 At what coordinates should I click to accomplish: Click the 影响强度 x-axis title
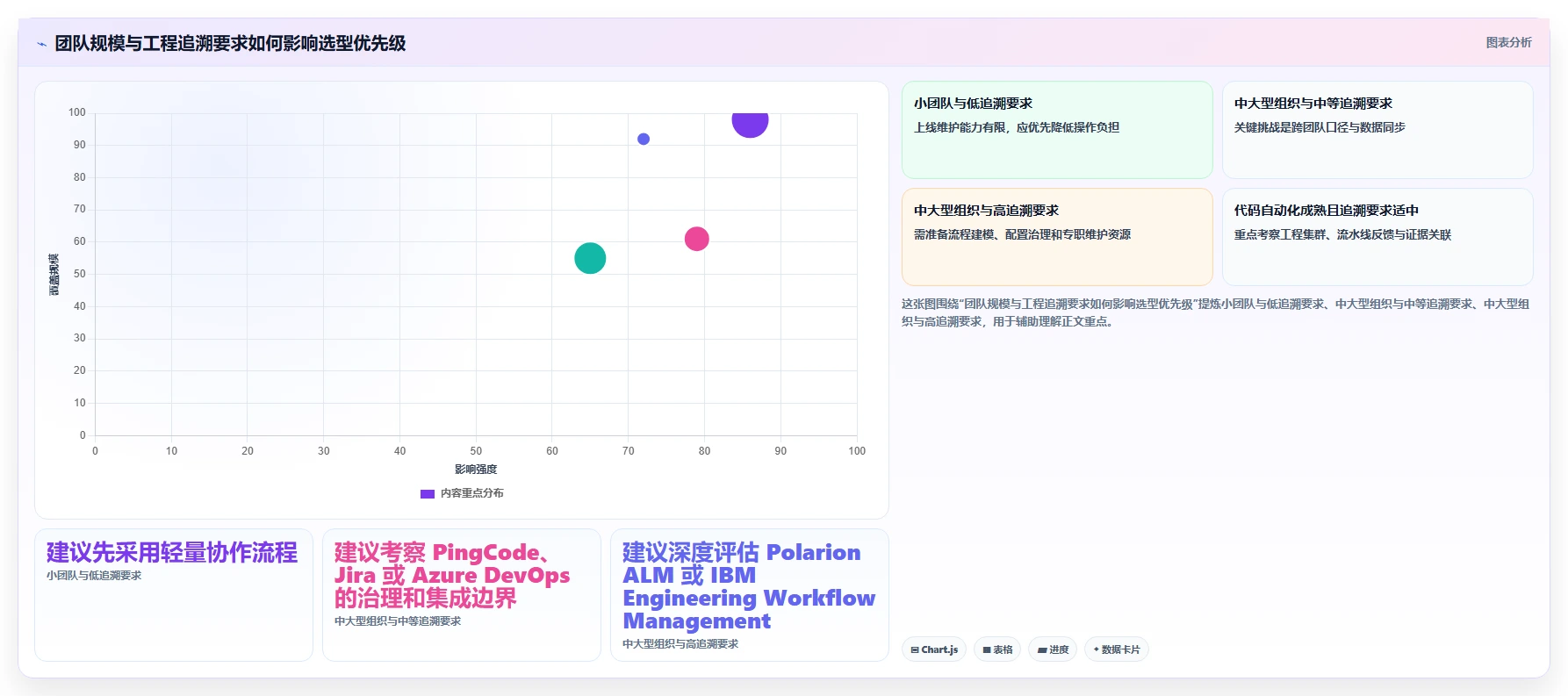(476, 470)
